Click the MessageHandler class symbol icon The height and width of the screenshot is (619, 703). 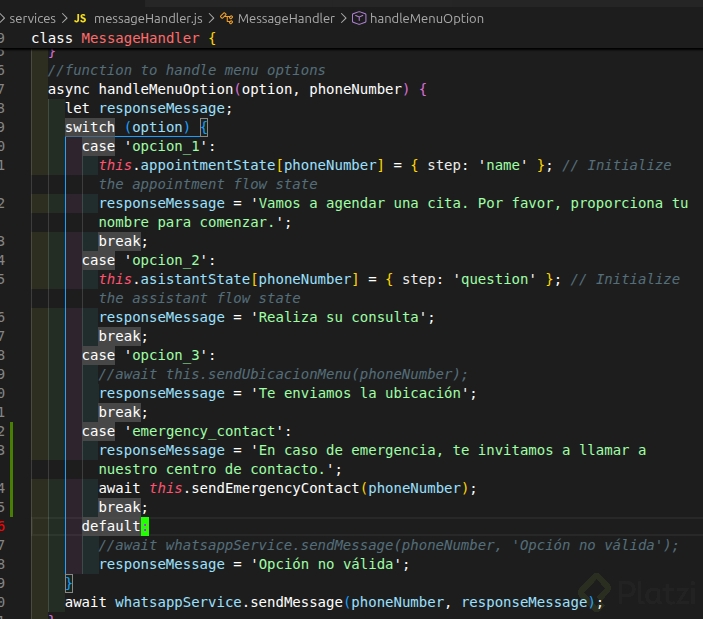coord(227,18)
